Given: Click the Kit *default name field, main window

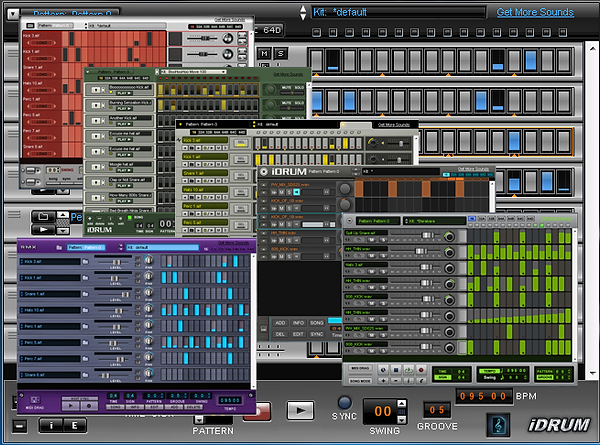Looking at the screenshot, I should 398,12.
